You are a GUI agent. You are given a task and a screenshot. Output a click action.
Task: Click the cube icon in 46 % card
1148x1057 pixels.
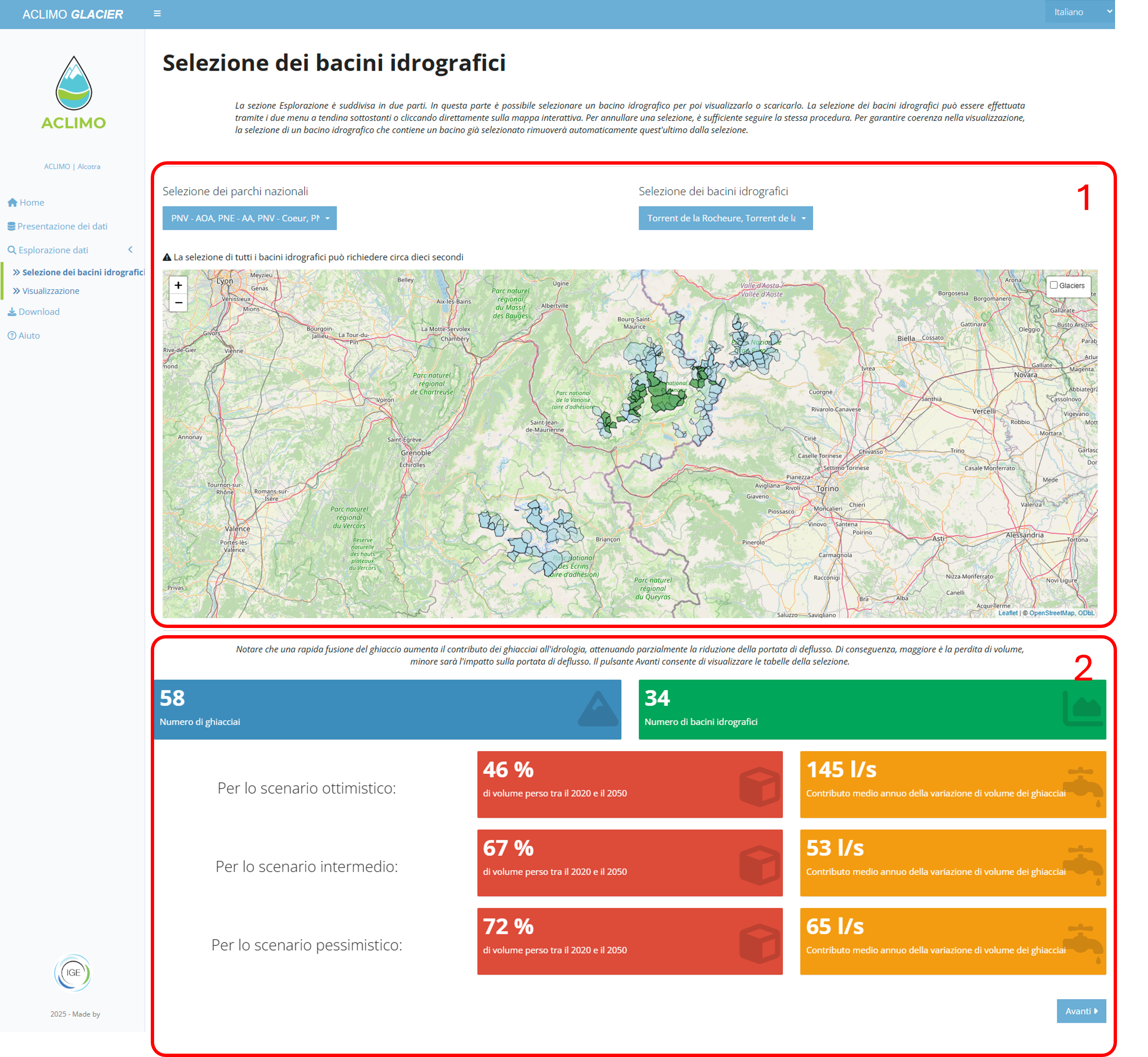pyautogui.click(x=759, y=786)
